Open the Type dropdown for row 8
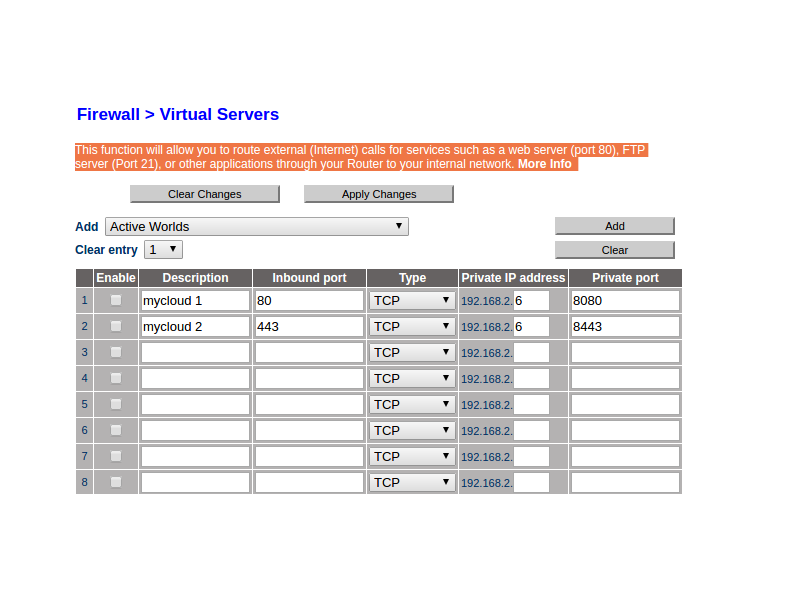 (412, 483)
